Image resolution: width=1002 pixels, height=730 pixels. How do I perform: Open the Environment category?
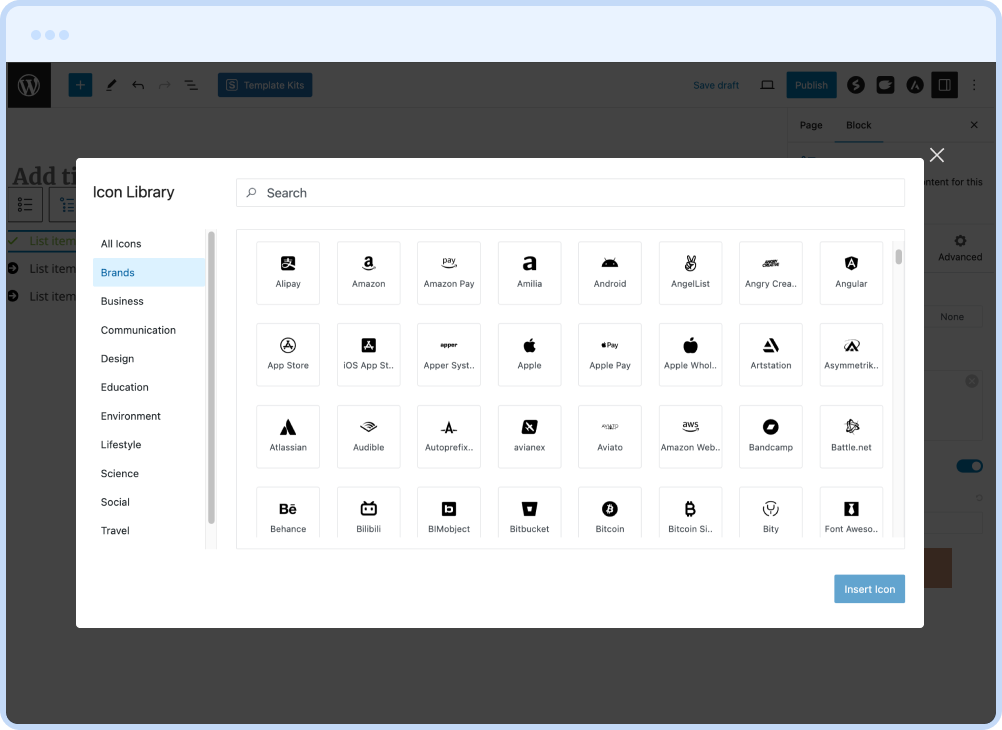tap(149, 415)
